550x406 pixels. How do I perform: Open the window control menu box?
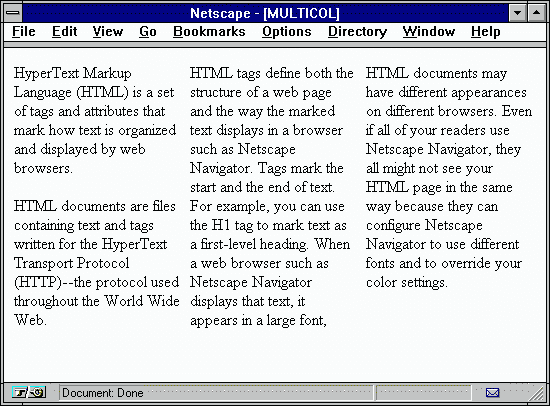click(x=13, y=13)
